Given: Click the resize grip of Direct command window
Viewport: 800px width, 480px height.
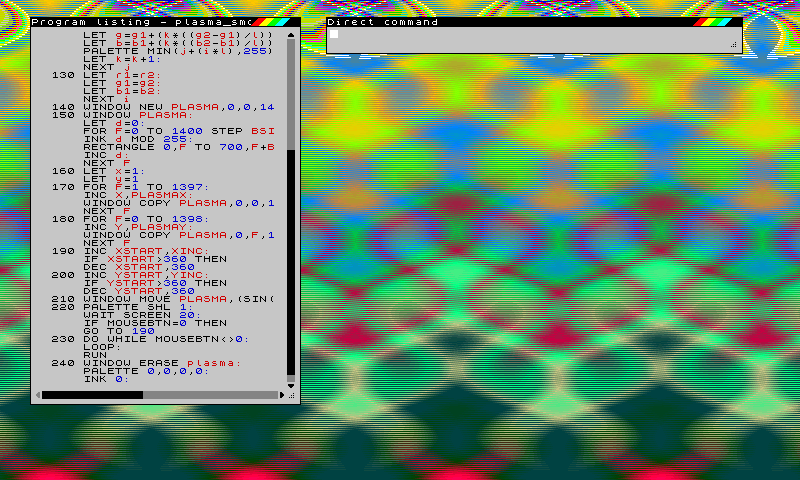Looking at the screenshot, I should (734, 45).
